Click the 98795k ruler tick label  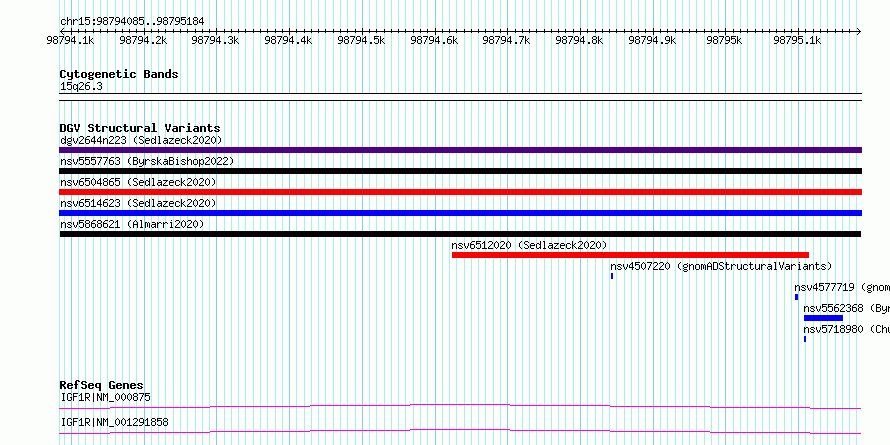(x=724, y=40)
